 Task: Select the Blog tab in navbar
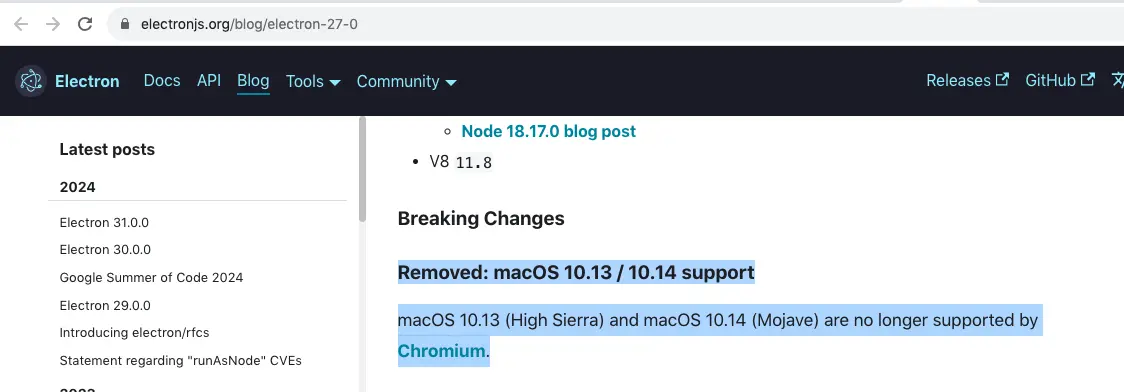point(253,81)
